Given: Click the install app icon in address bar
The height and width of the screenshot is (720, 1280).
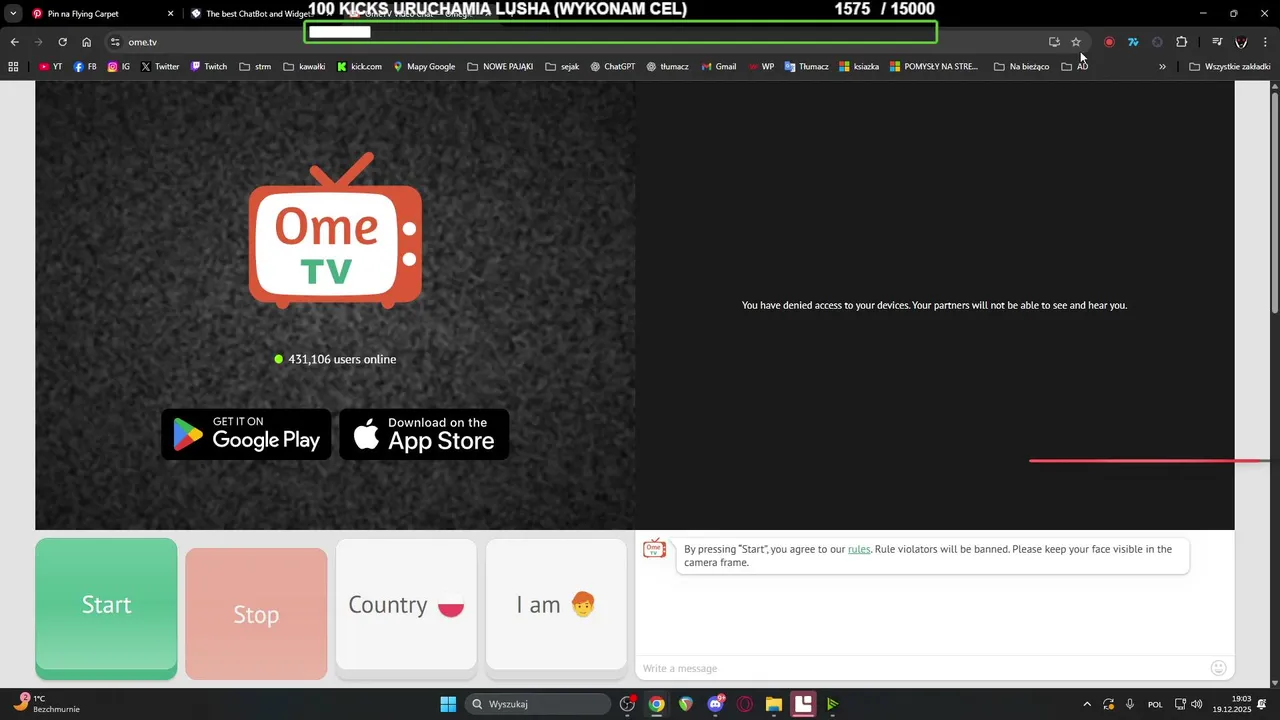Looking at the screenshot, I should (x=1054, y=42).
